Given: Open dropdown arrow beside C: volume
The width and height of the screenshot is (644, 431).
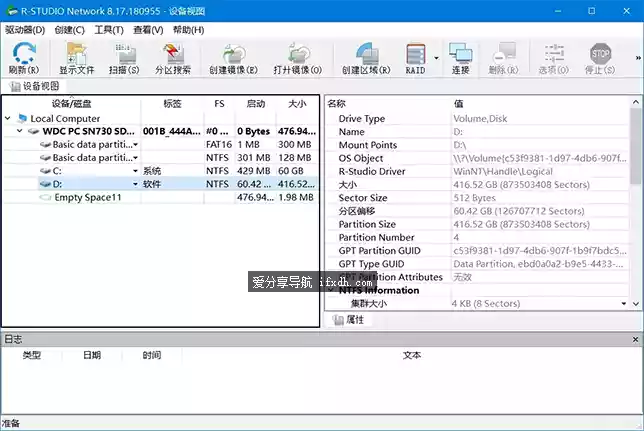Looking at the screenshot, I should pyautogui.click(x=136, y=171).
